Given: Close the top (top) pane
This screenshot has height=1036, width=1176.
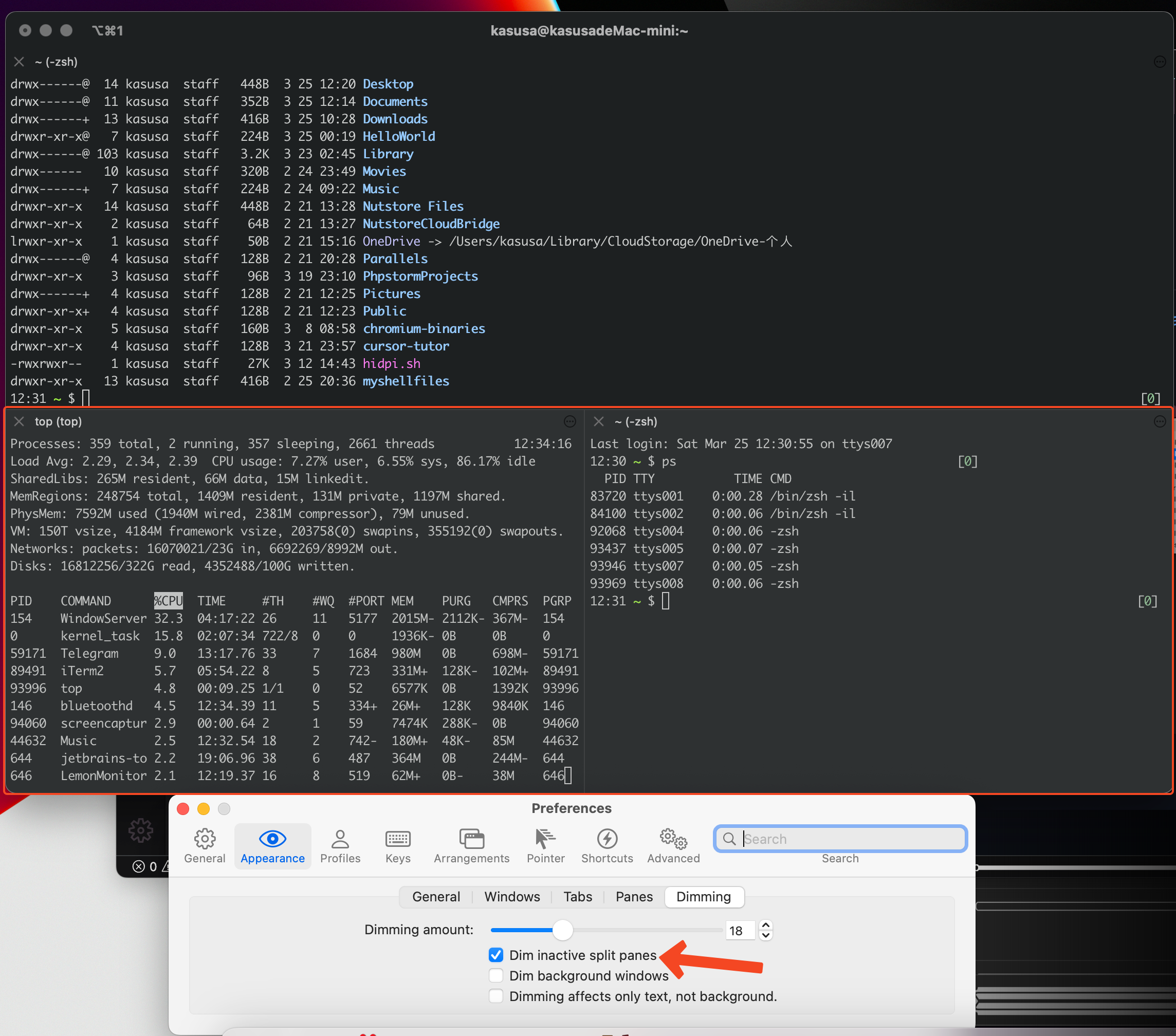Looking at the screenshot, I should 19,422.
